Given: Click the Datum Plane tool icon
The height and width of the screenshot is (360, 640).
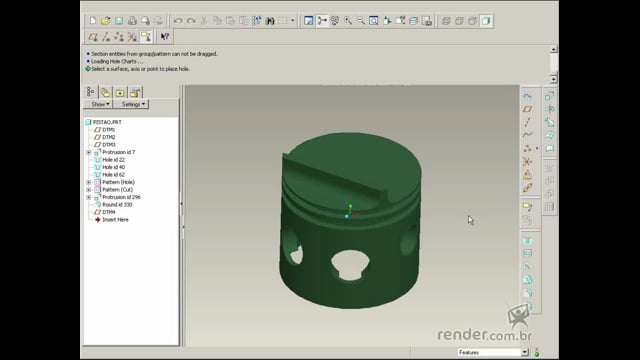Looking at the screenshot, I should 527,109.
